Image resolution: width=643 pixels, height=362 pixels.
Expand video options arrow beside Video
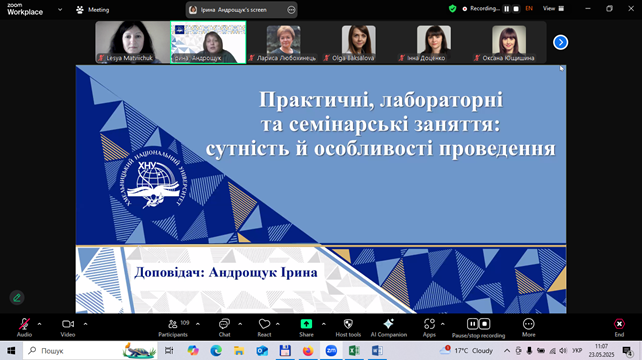coord(85,324)
